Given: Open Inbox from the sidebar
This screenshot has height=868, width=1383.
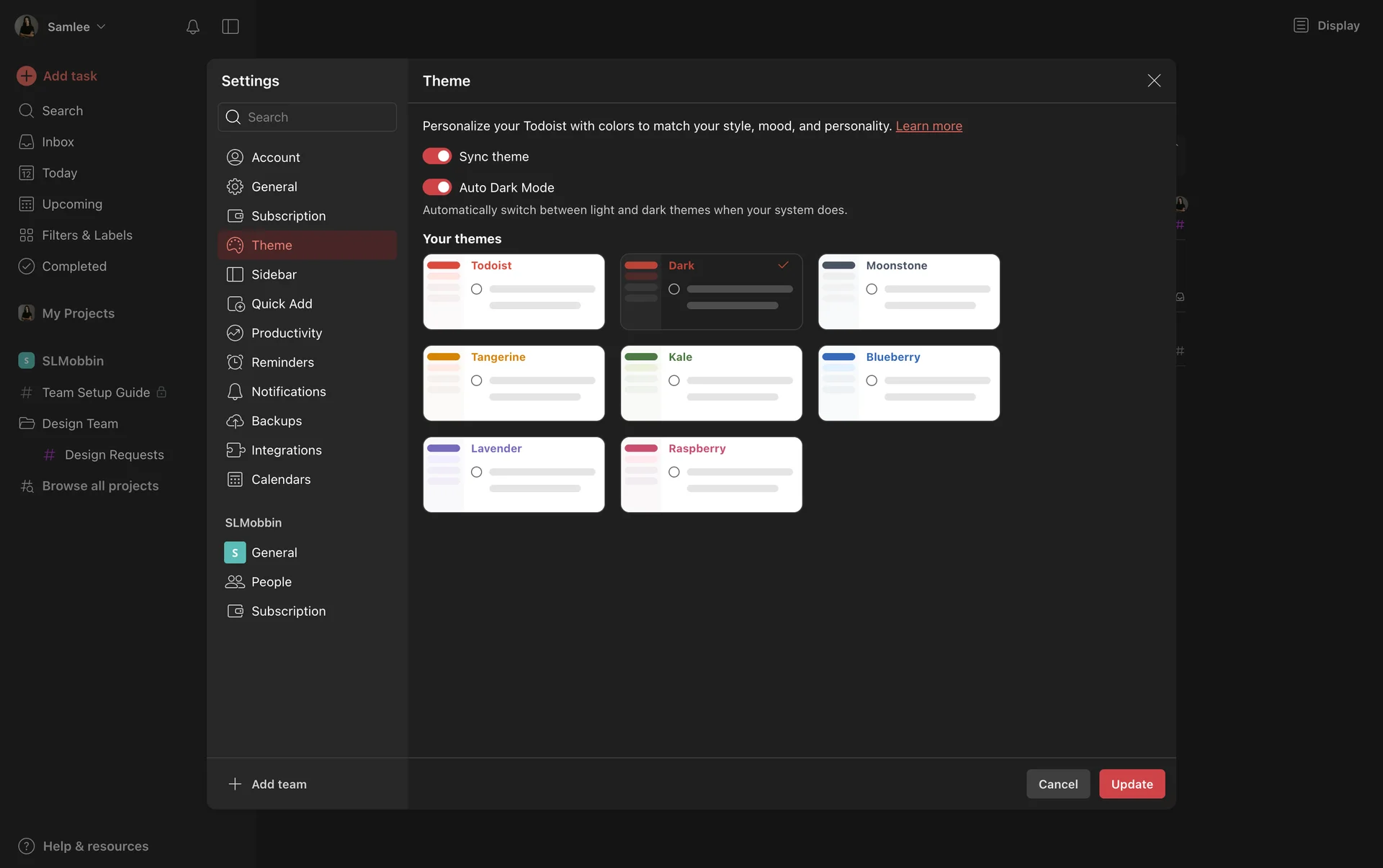Looking at the screenshot, I should click(x=58, y=142).
